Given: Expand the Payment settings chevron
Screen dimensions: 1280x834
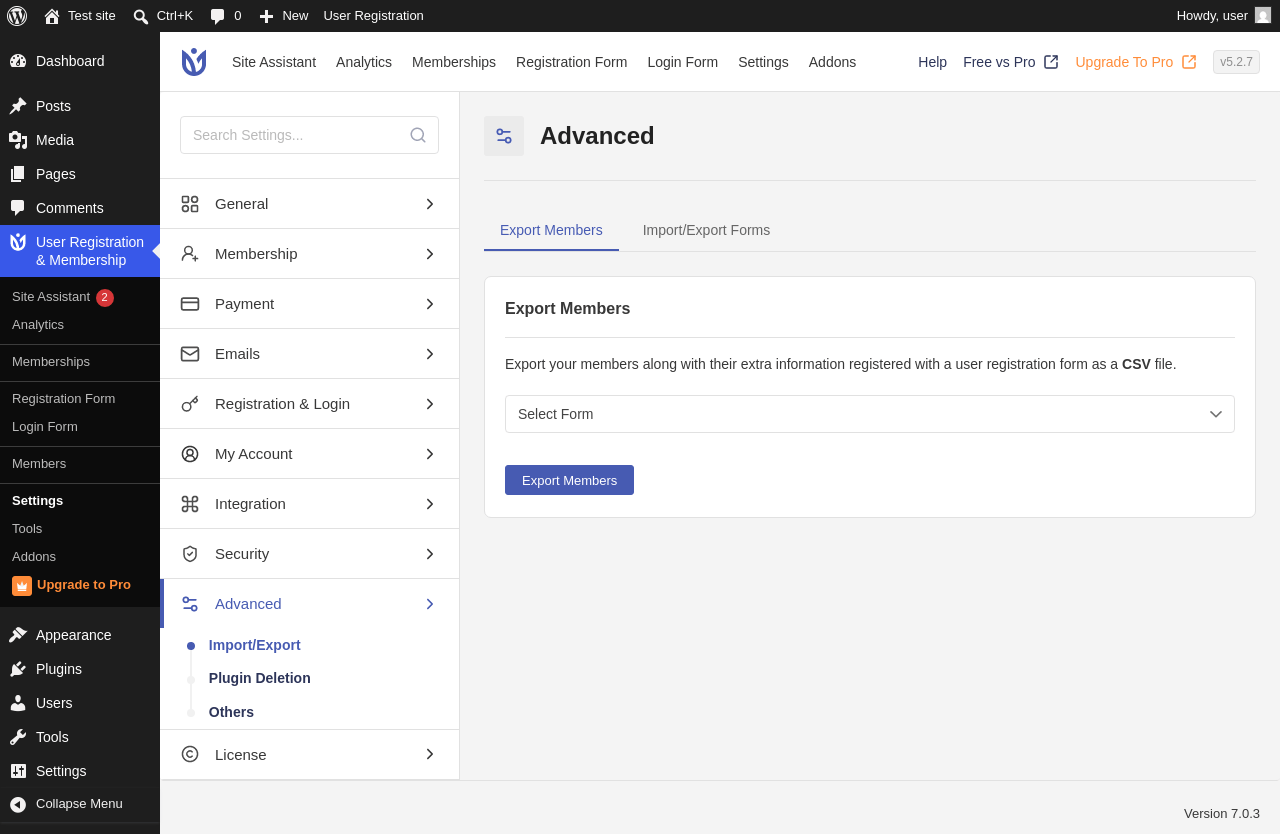Looking at the screenshot, I should (430, 304).
